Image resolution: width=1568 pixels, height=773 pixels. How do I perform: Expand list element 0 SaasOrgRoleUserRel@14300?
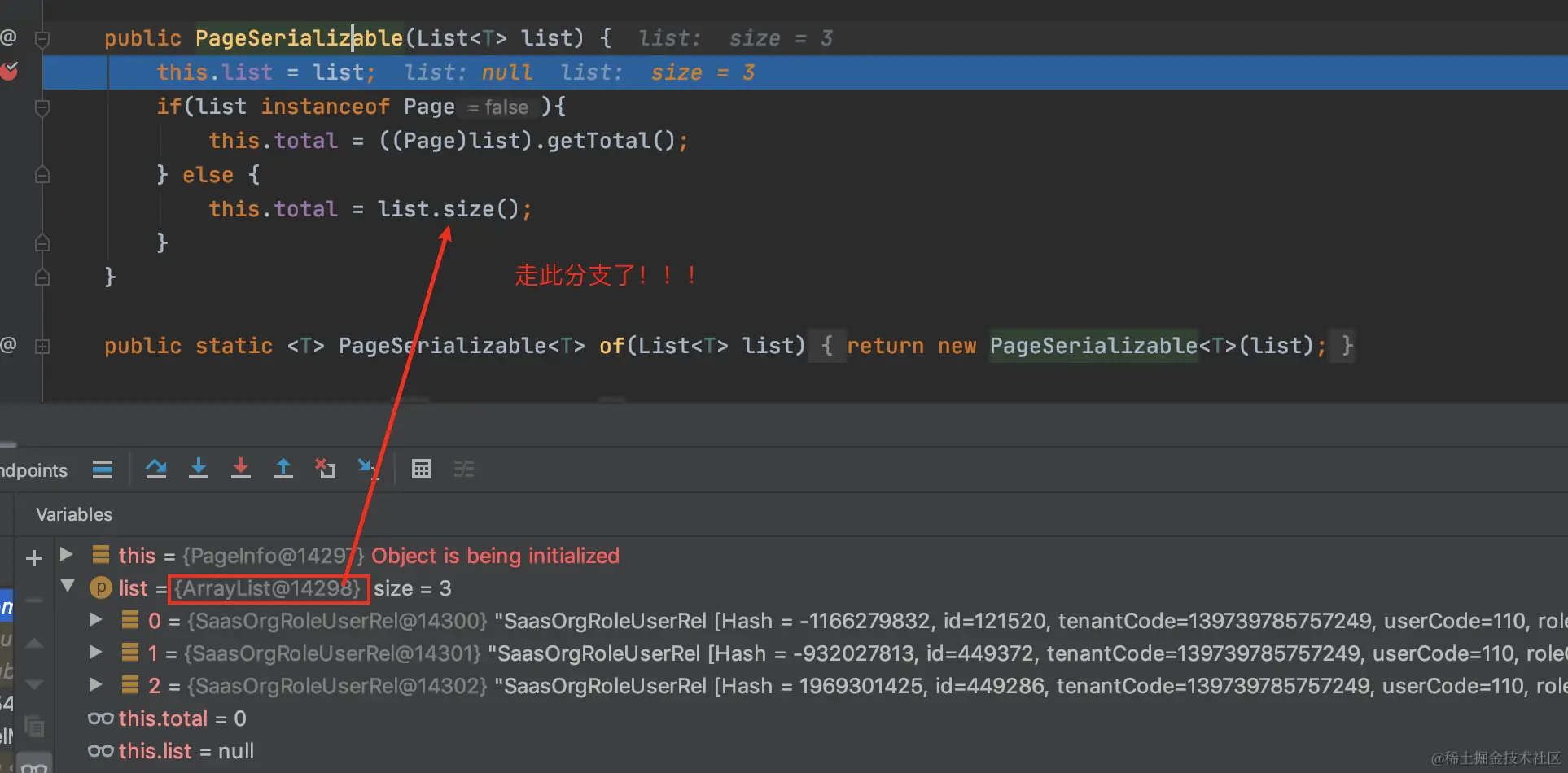click(95, 620)
